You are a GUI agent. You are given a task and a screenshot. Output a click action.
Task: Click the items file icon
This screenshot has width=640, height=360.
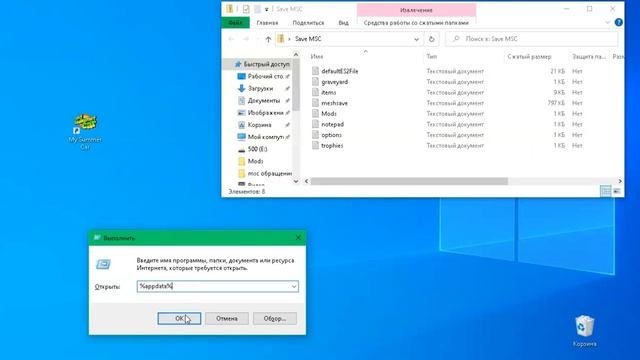pos(315,92)
